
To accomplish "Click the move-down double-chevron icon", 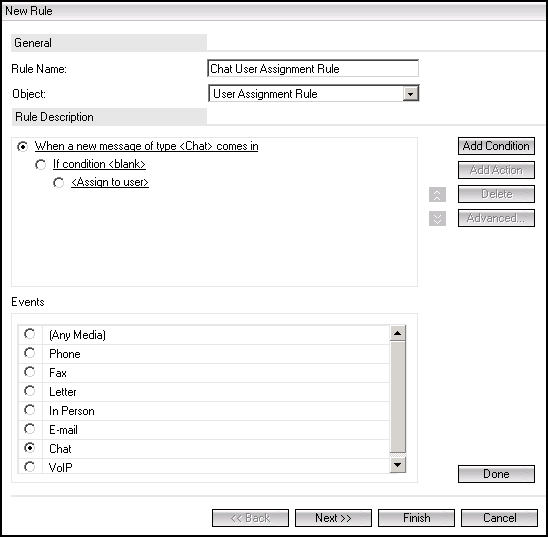I will point(437,219).
